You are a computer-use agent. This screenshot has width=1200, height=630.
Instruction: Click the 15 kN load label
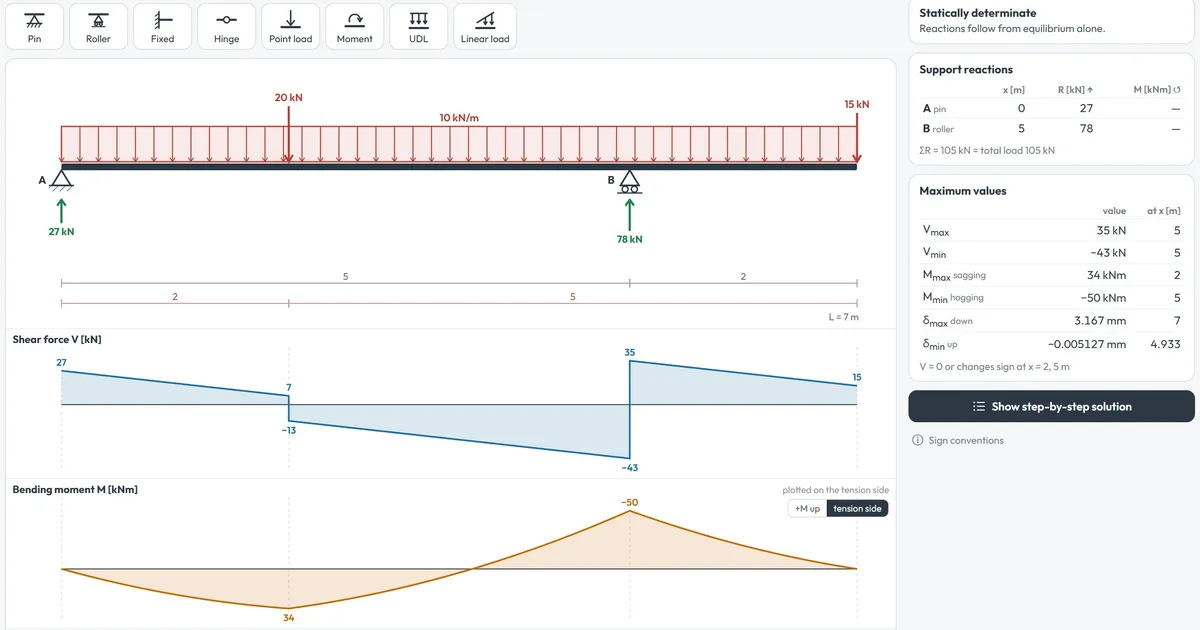[857, 104]
